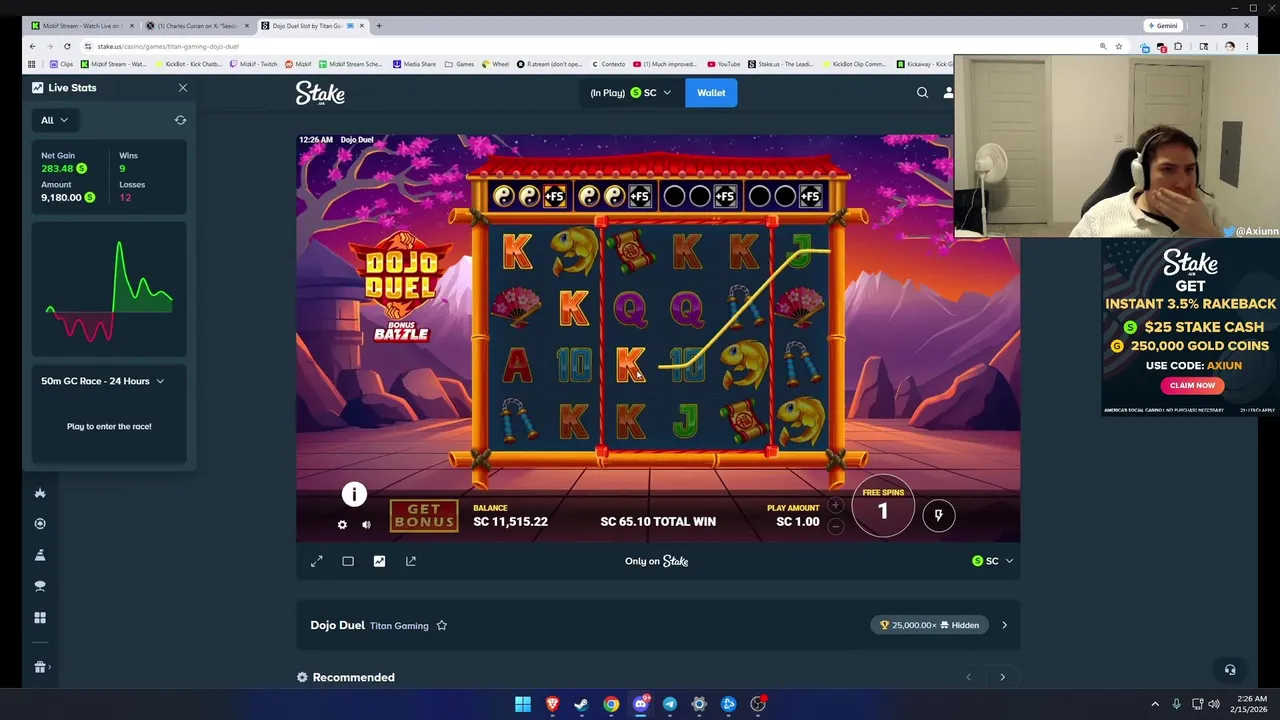This screenshot has height=720, width=1280.
Task: Open the sidebar circular target icon
Action: (40, 524)
